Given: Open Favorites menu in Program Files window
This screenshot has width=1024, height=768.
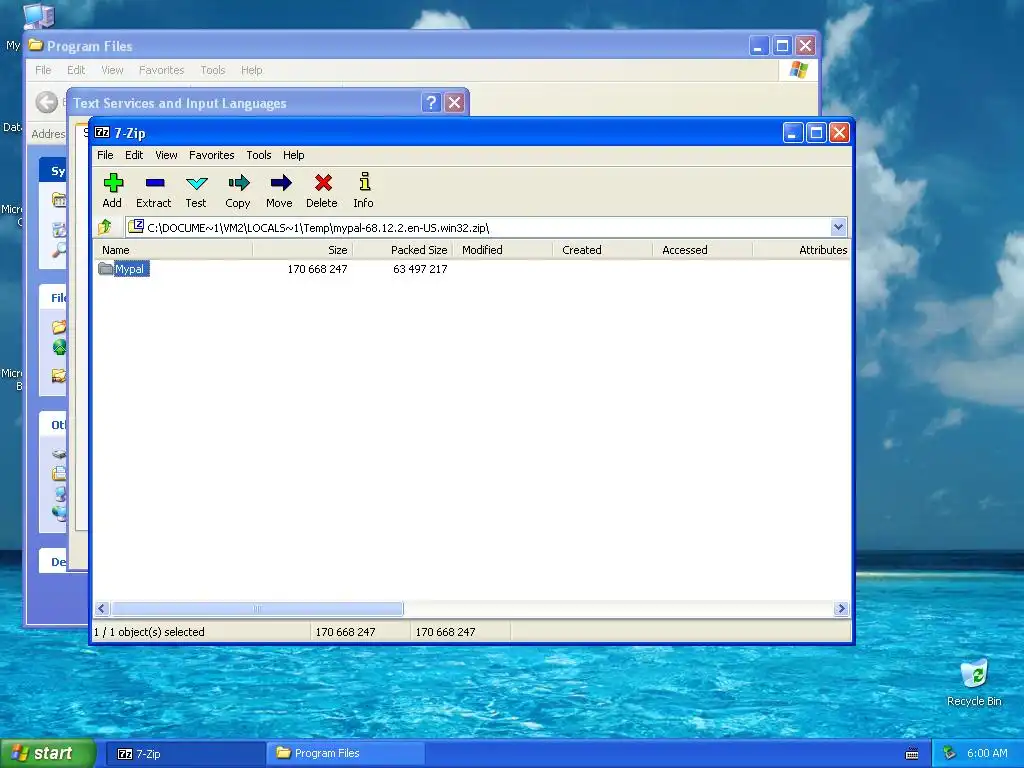Looking at the screenshot, I should pos(161,70).
